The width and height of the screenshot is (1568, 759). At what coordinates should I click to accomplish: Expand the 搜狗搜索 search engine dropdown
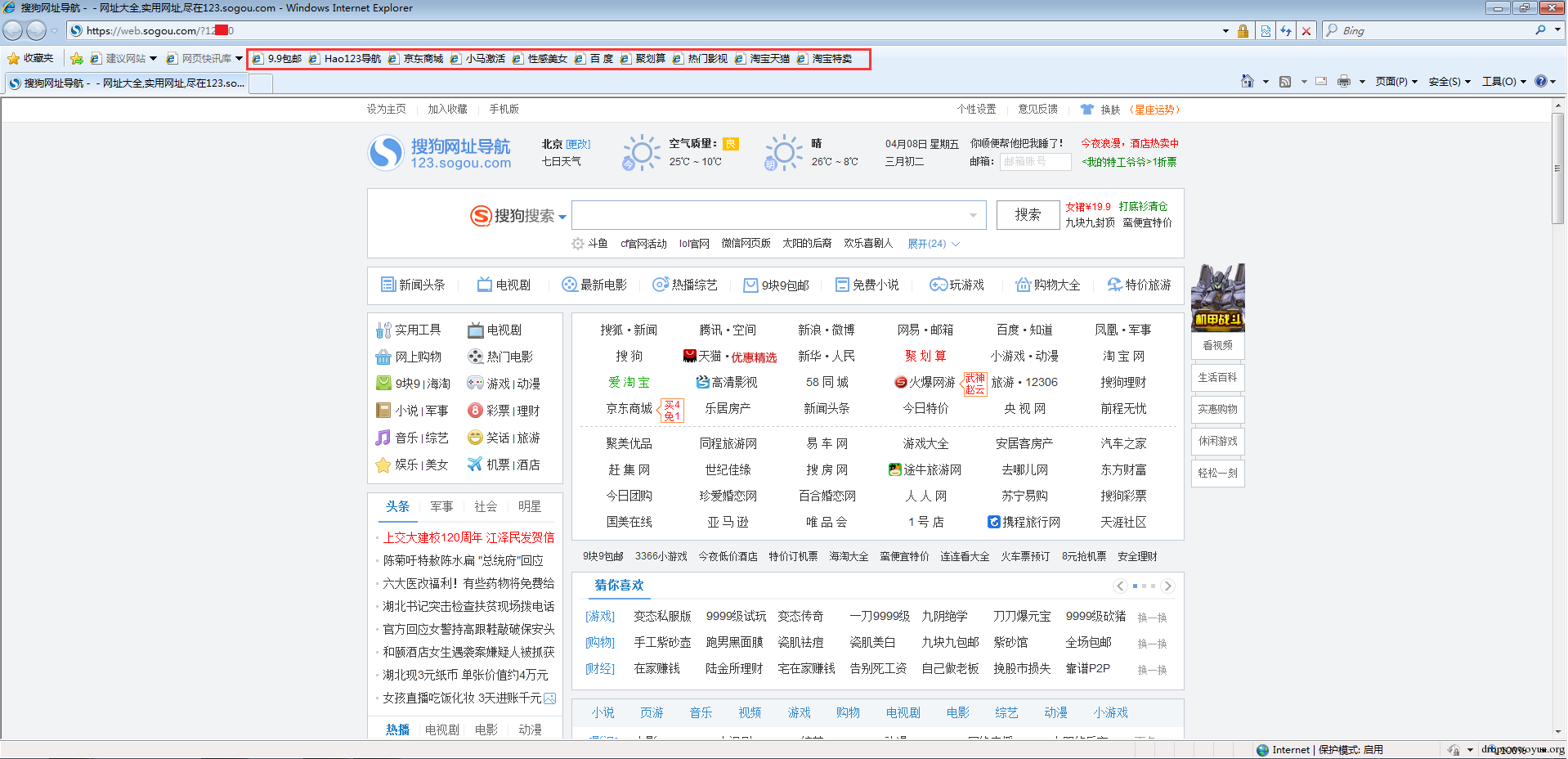[562, 217]
